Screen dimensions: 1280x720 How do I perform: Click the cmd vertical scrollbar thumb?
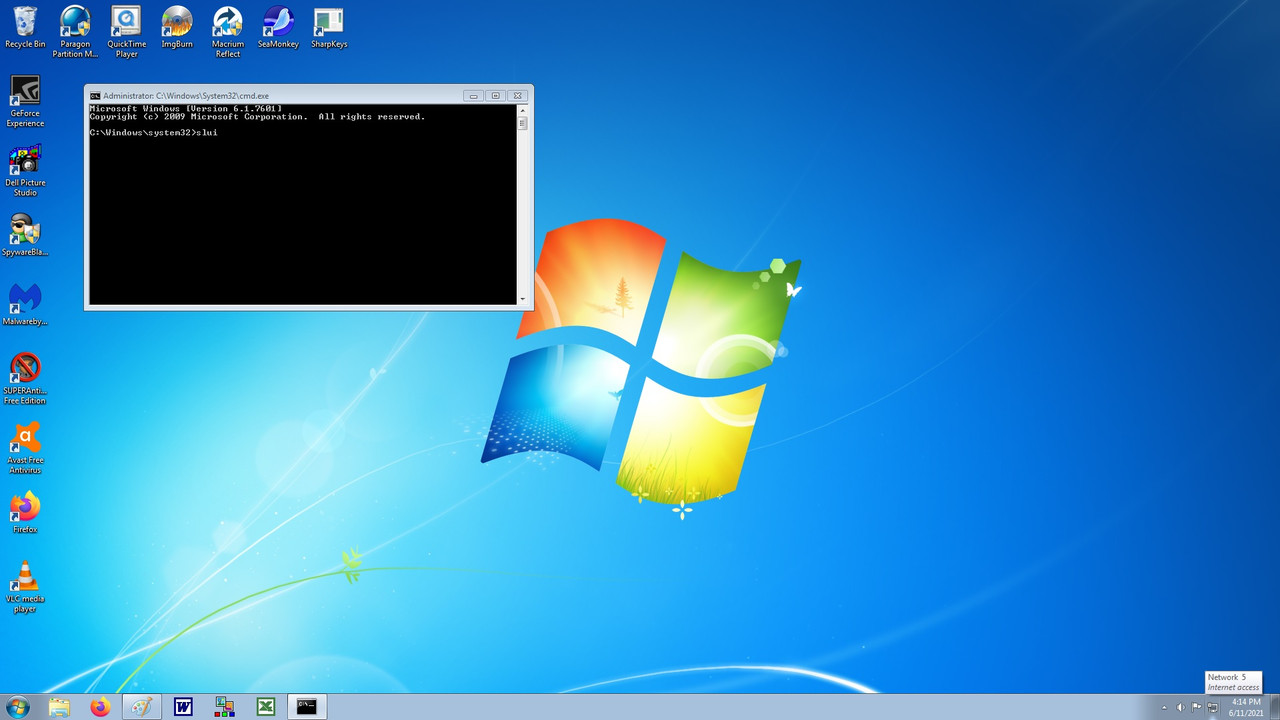click(522, 123)
